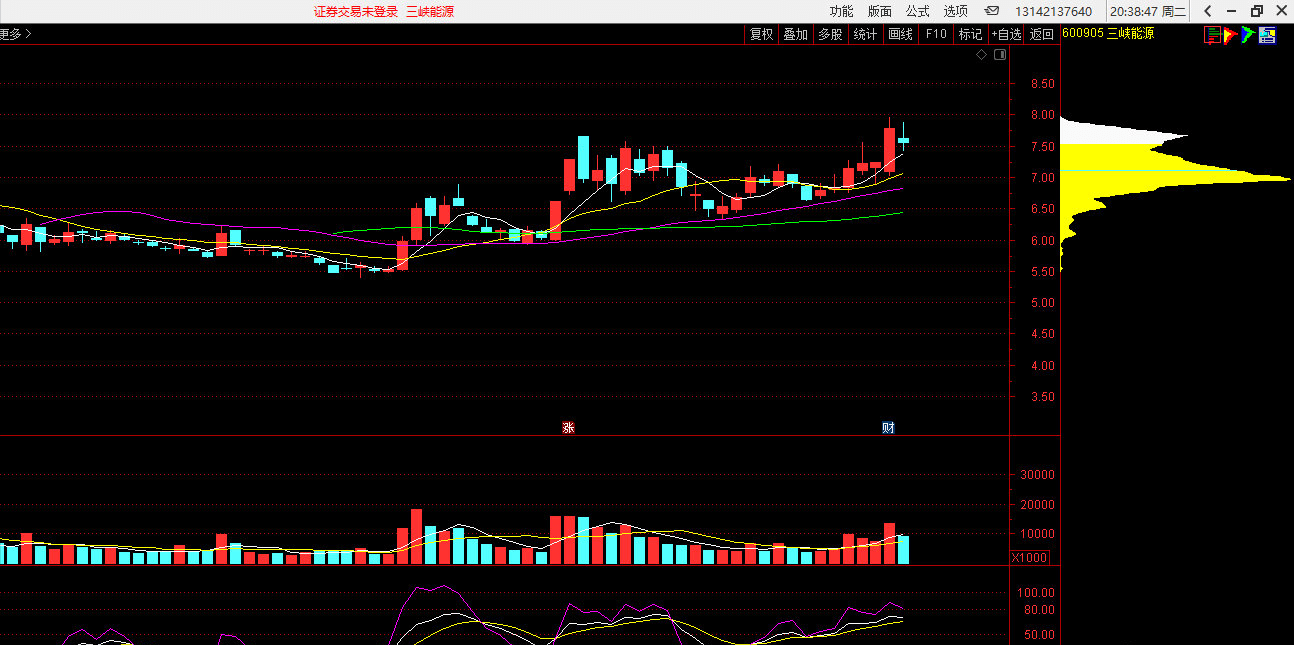Open the 选项 menu
The image size is (1294, 645).
coord(956,11)
